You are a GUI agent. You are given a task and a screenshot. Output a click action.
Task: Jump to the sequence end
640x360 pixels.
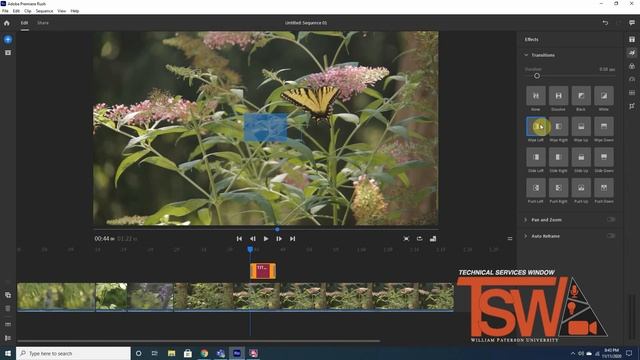pos(292,239)
